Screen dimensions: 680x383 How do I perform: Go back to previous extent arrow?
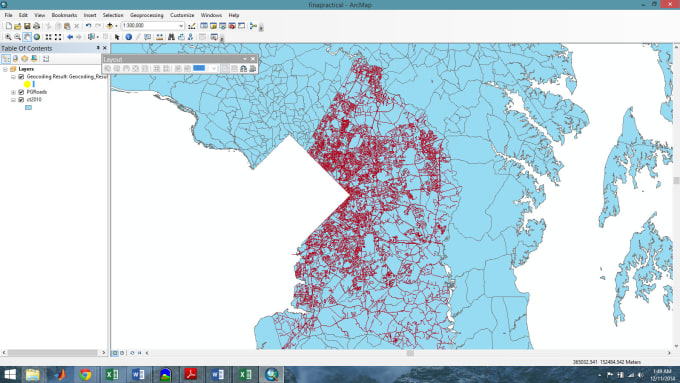69,37
